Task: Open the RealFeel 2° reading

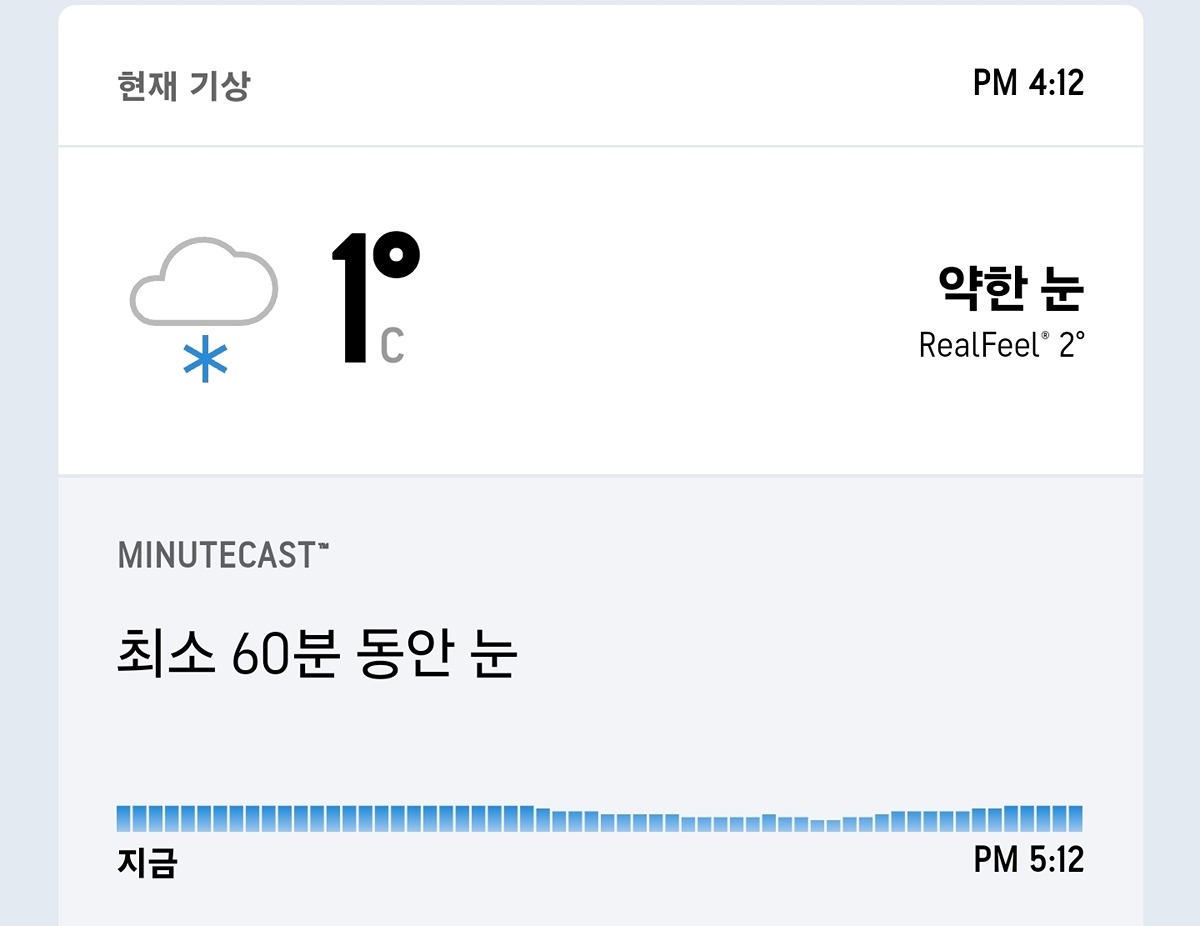Action: [x=1001, y=346]
